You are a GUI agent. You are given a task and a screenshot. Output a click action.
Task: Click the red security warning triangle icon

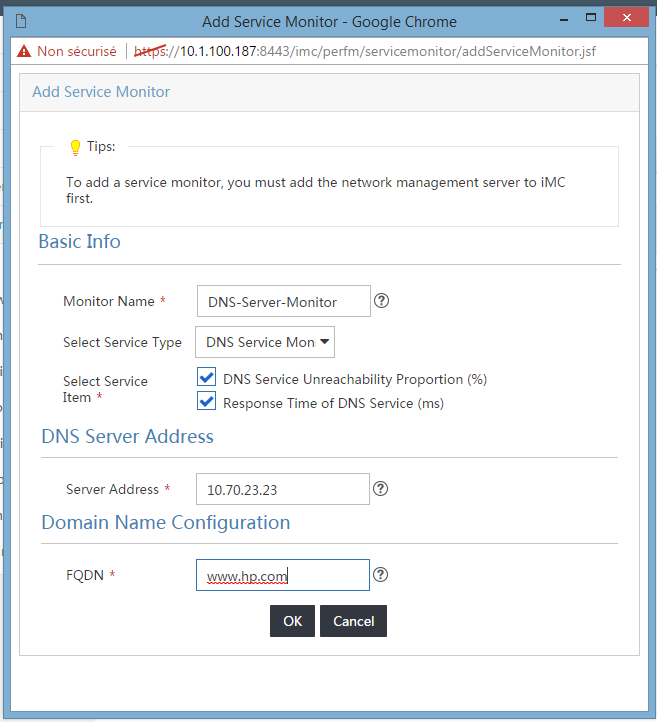(x=24, y=51)
